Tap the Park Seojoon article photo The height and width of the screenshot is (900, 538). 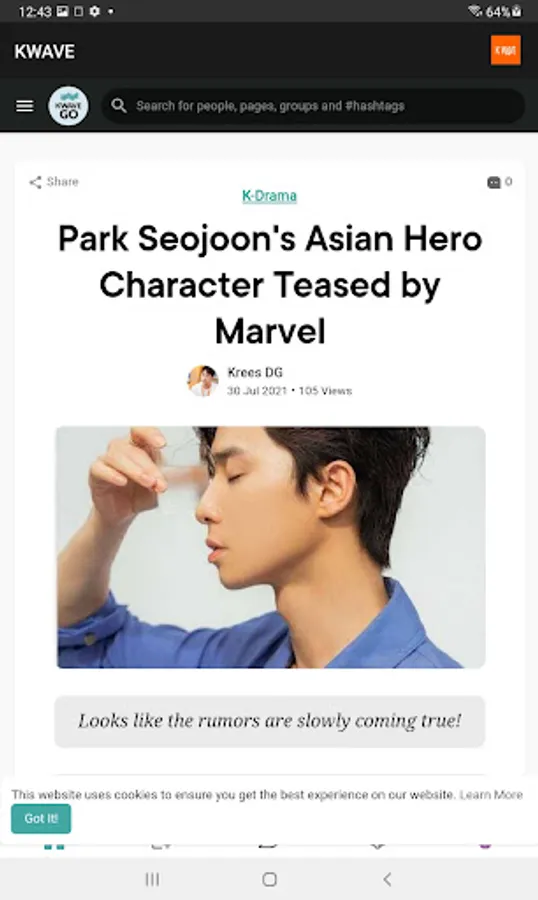270,547
